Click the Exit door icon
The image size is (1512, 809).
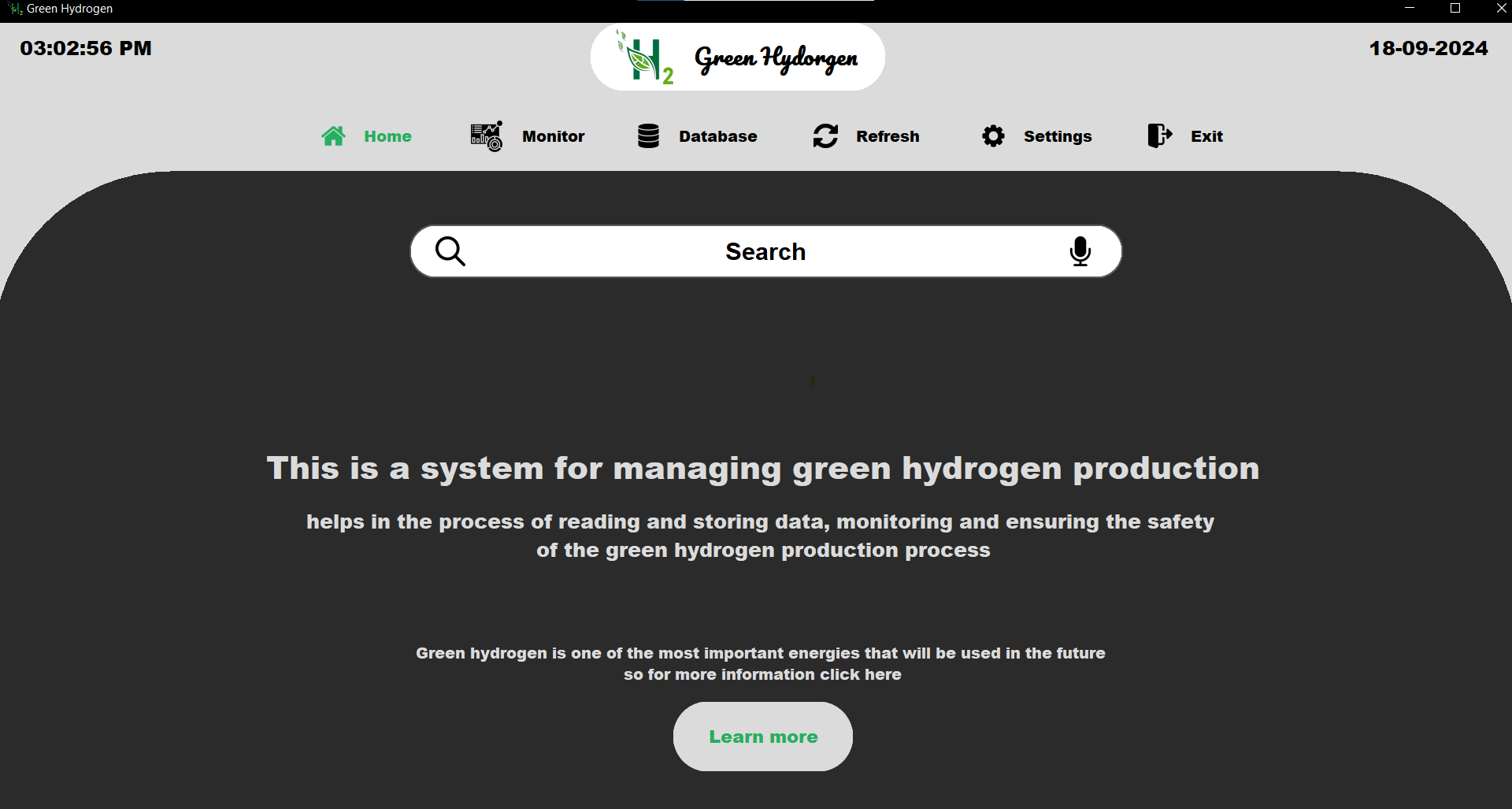(1159, 136)
